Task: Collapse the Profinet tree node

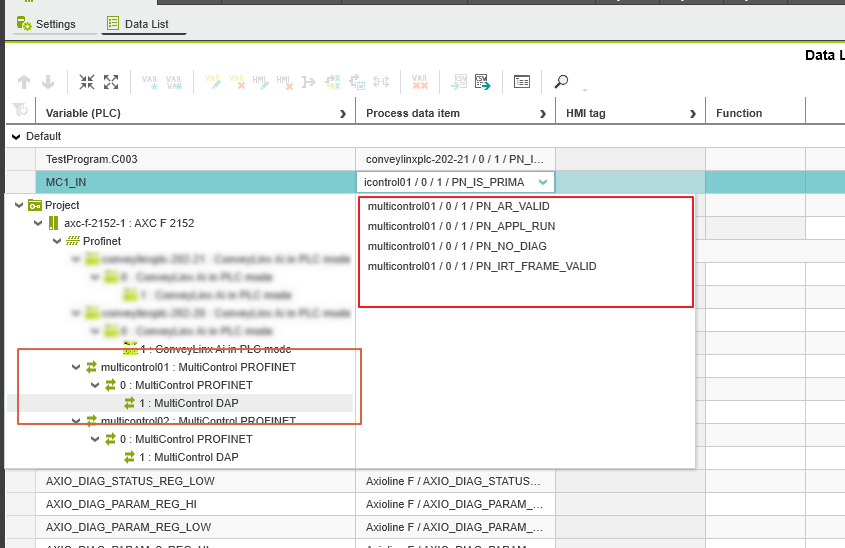Action: (x=57, y=241)
